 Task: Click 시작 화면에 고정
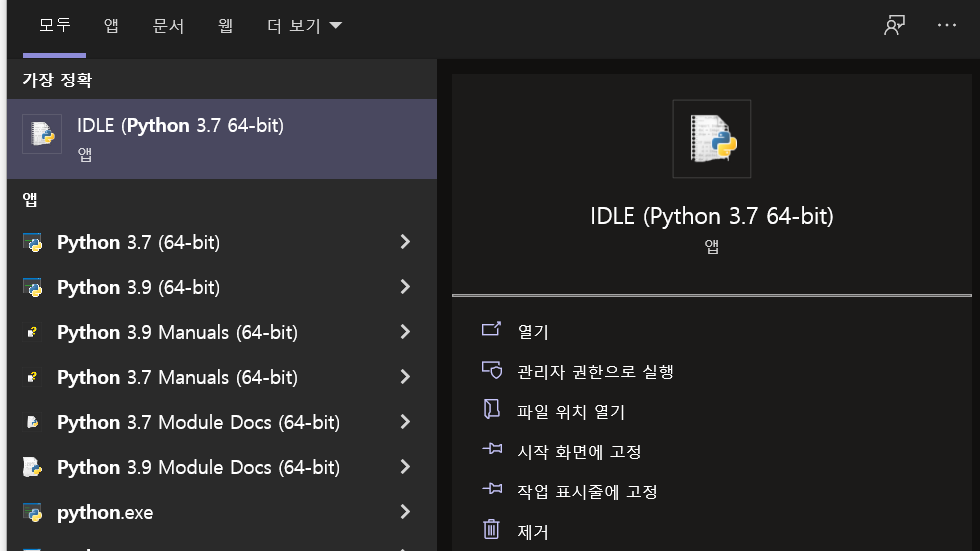pos(579,452)
